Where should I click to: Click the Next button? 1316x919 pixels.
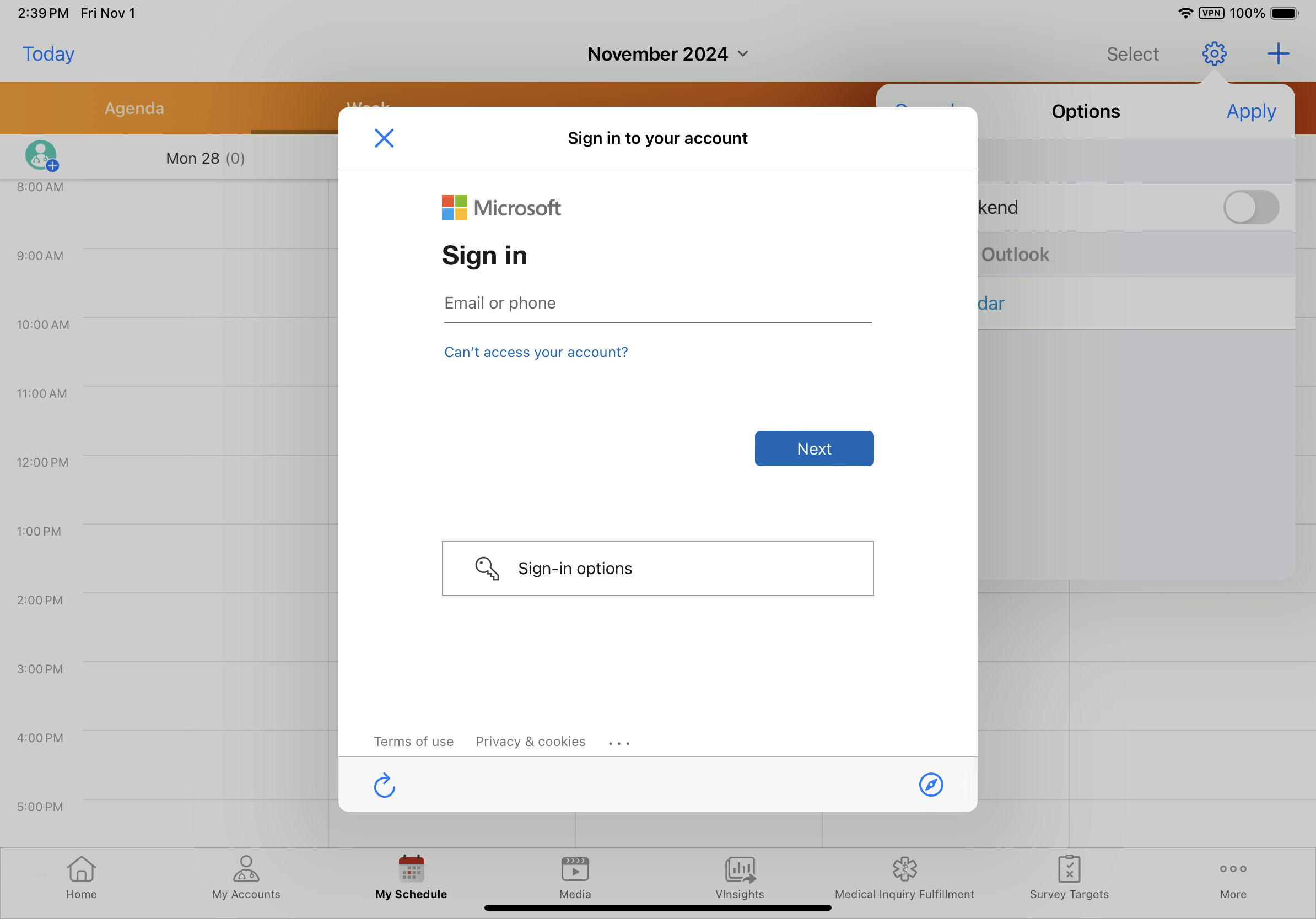click(x=813, y=448)
